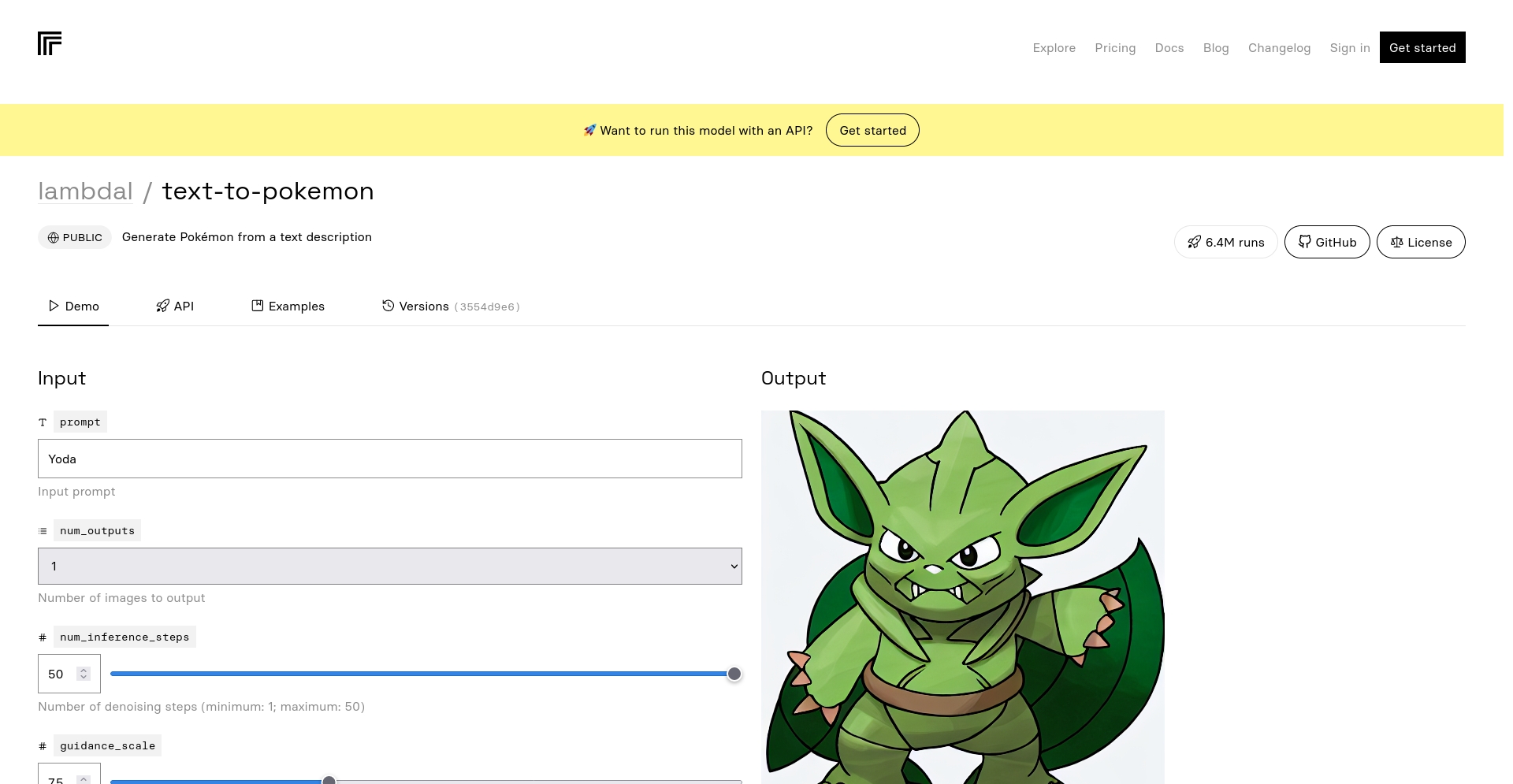This screenshot has height=784, width=1513.
Task: Click the prompt field label
Action: (x=80, y=422)
